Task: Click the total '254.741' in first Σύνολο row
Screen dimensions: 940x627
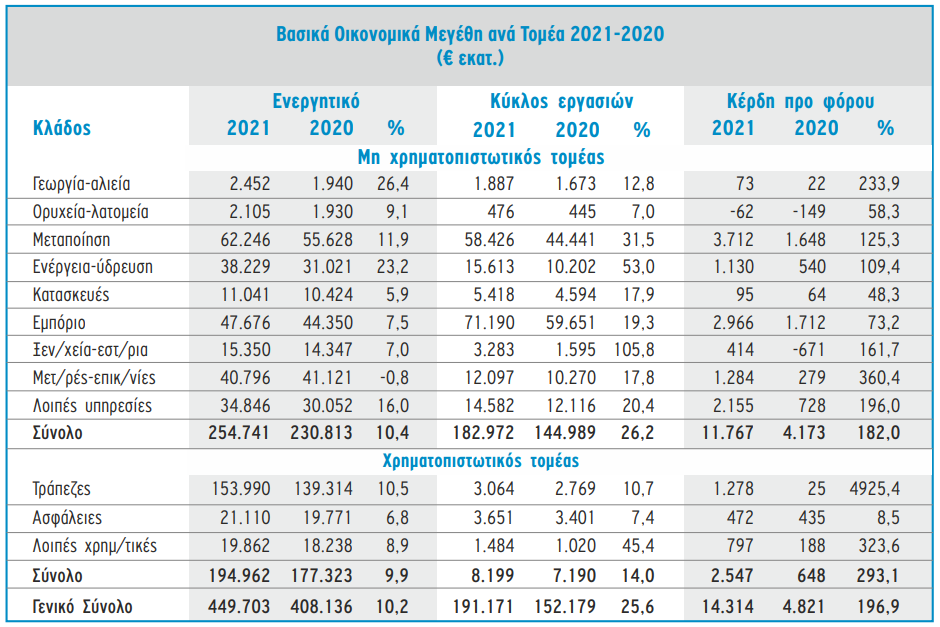Action: click(239, 433)
